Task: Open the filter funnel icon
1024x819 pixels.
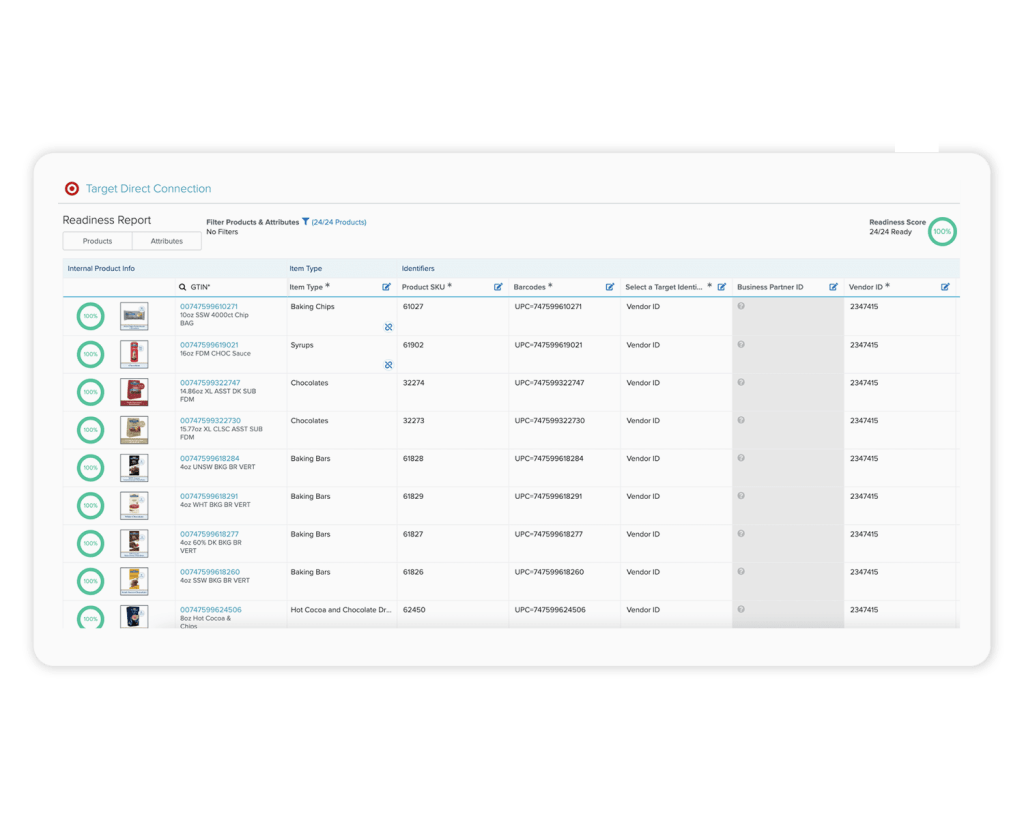Action: pyautogui.click(x=305, y=222)
